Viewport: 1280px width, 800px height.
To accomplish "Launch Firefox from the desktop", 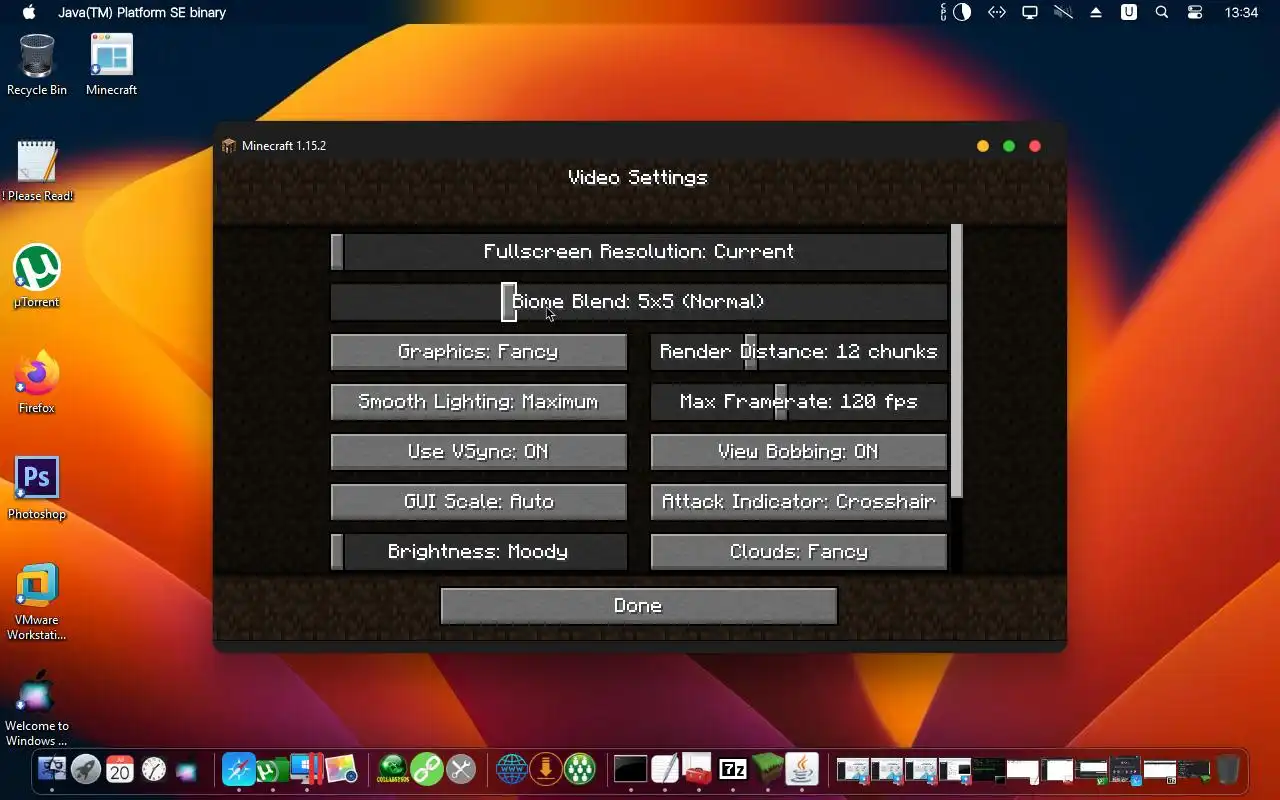I will pos(37,383).
